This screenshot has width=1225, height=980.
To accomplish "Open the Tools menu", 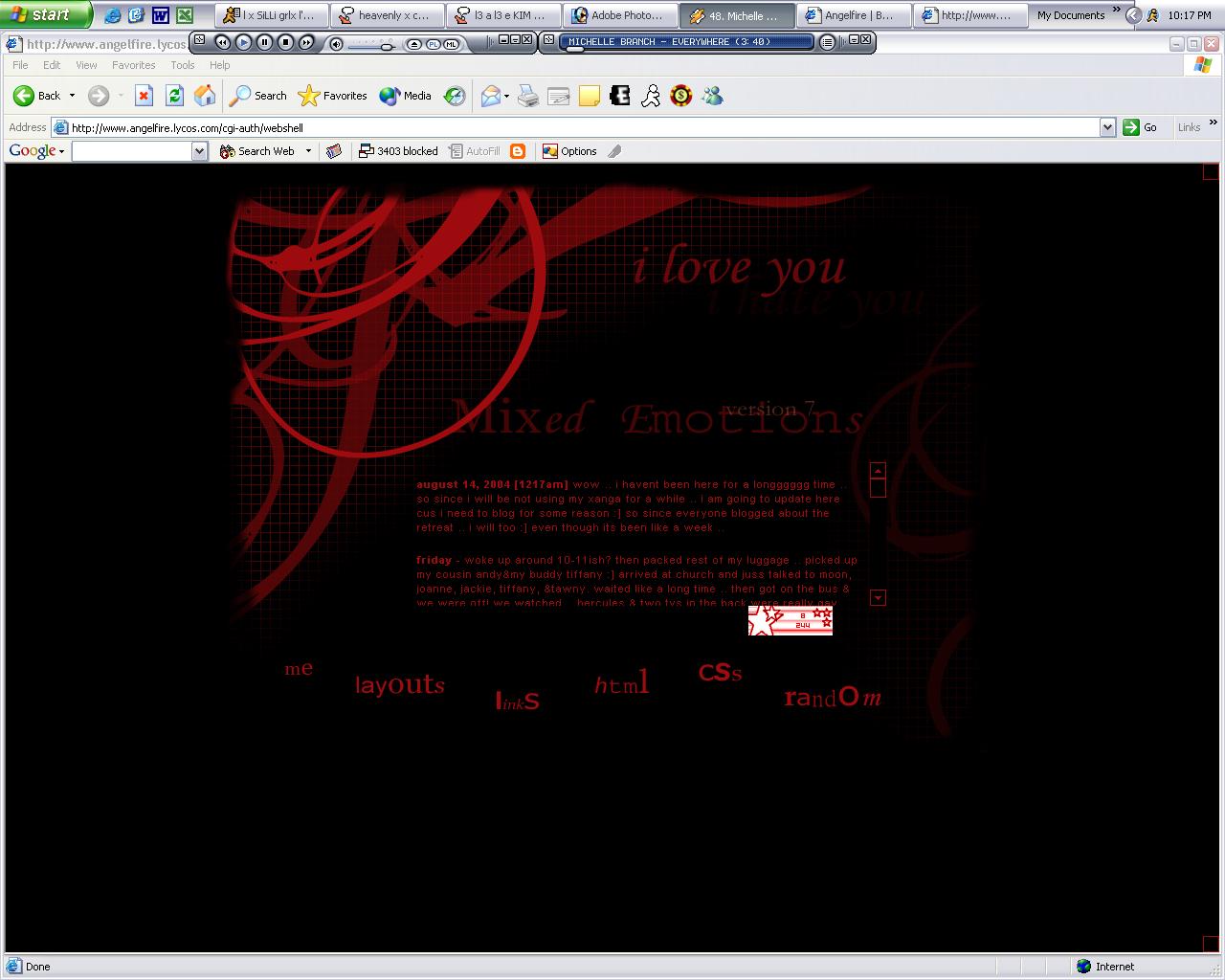I will (x=183, y=65).
